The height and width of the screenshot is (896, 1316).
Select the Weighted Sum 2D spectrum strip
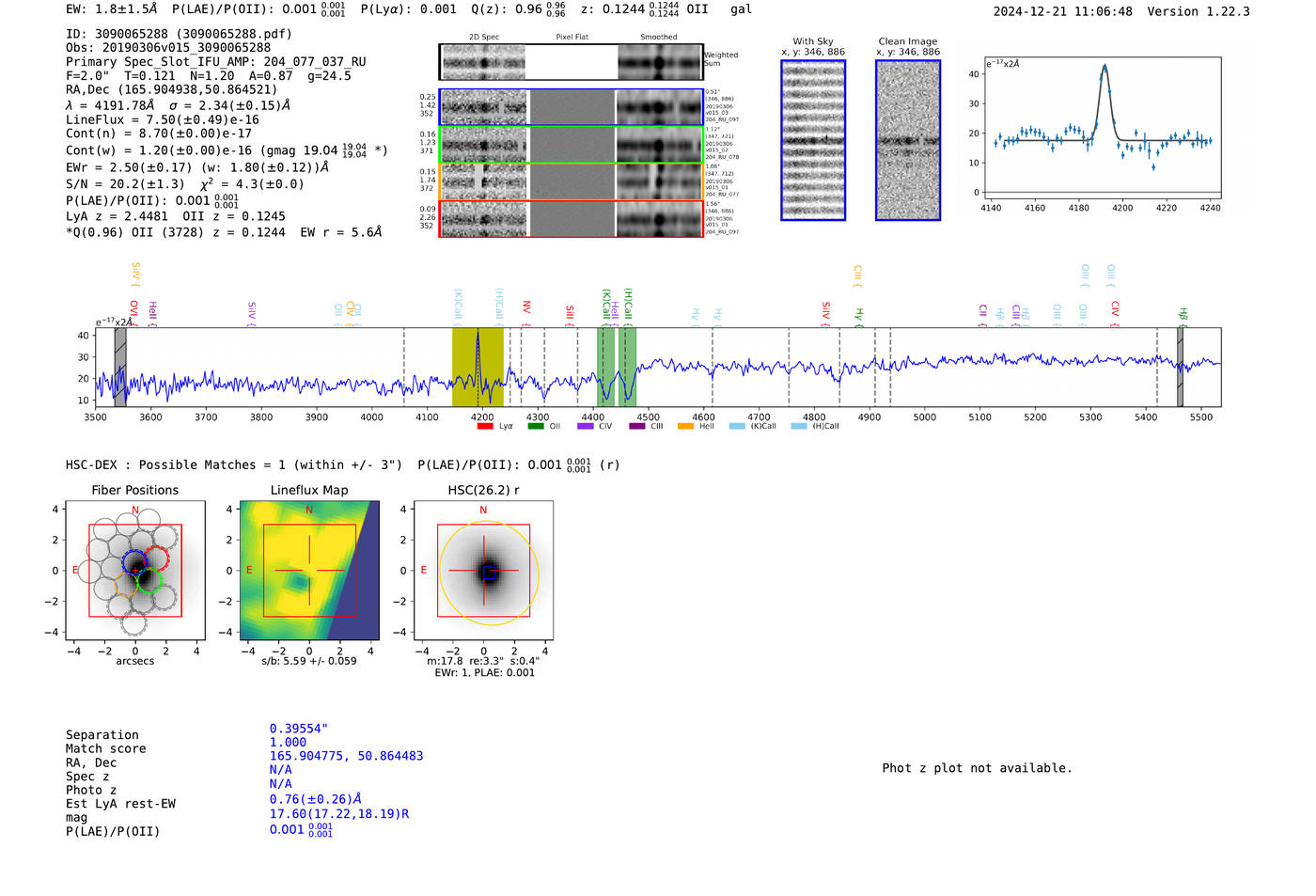pos(571,62)
